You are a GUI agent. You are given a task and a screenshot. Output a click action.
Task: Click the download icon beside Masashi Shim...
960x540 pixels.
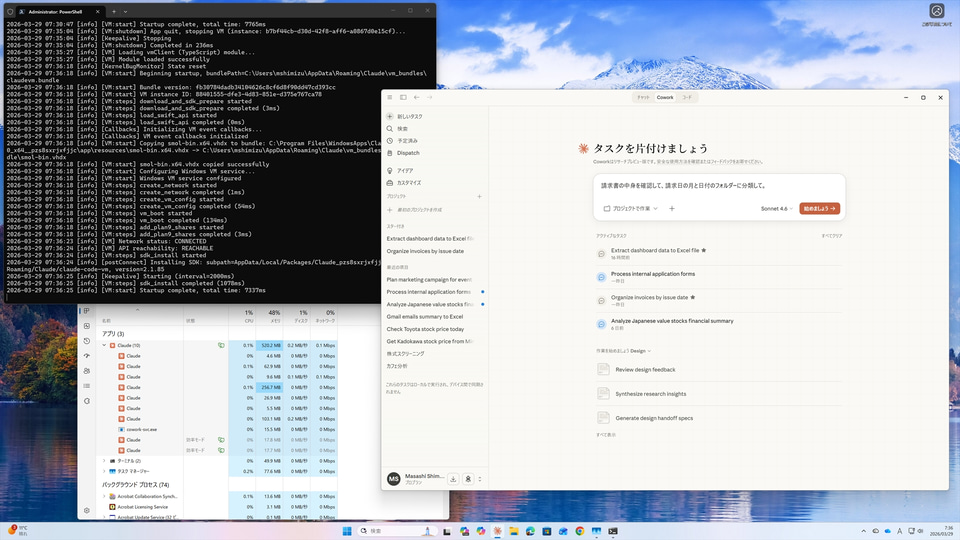pyautogui.click(x=453, y=479)
